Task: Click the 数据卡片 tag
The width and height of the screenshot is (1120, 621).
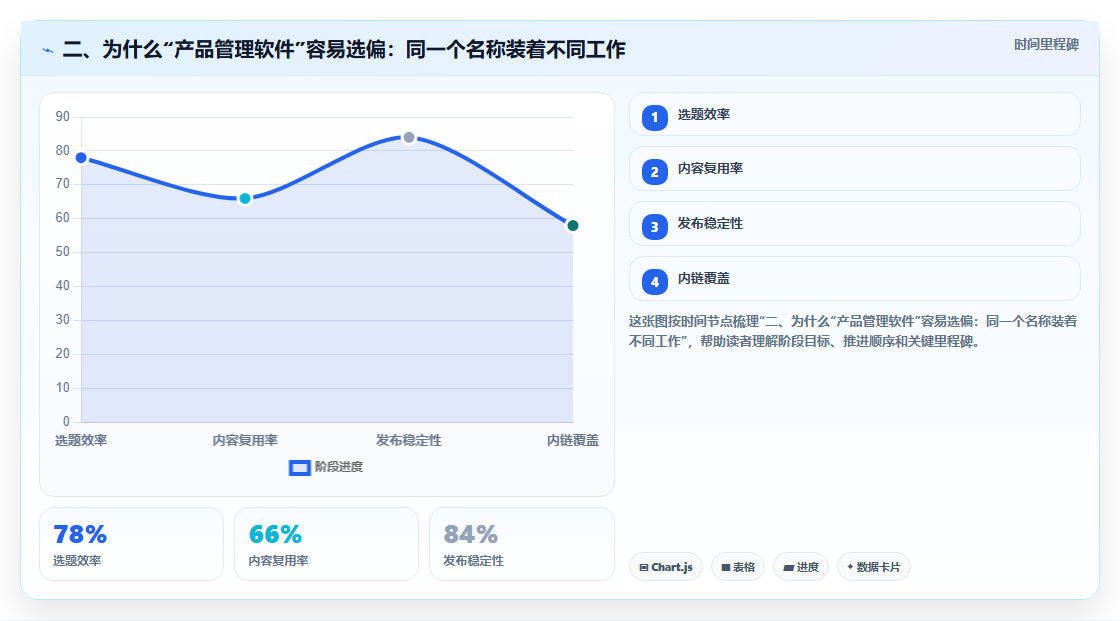Action: (874, 567)
